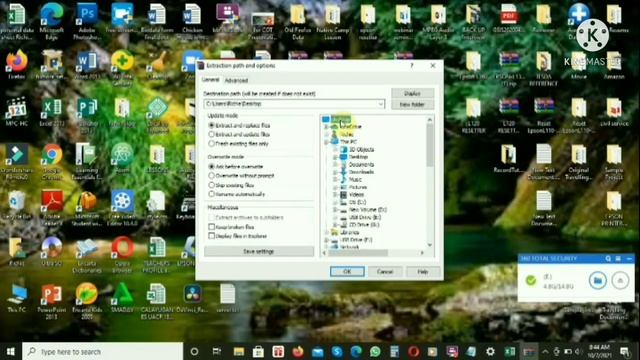Screen dimensions: 640x360
Task: Switch to the Advanced tab
Action: coord(236,80)
